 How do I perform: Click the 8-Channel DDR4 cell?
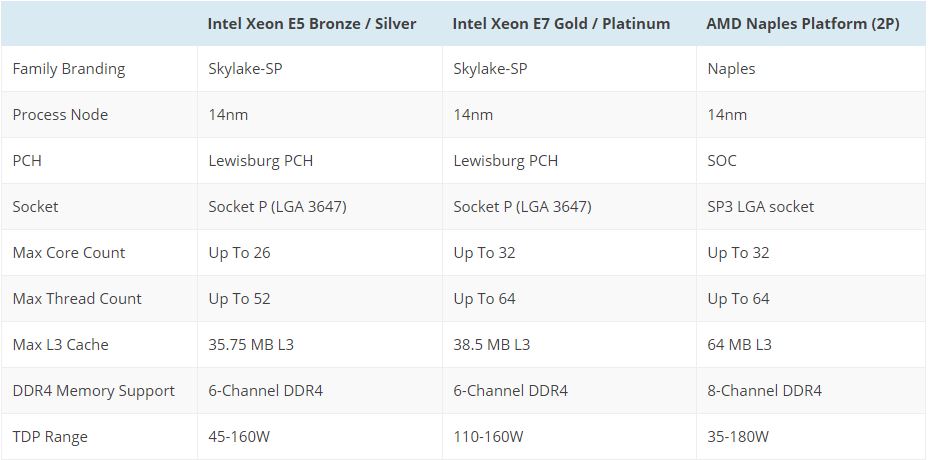764,391
